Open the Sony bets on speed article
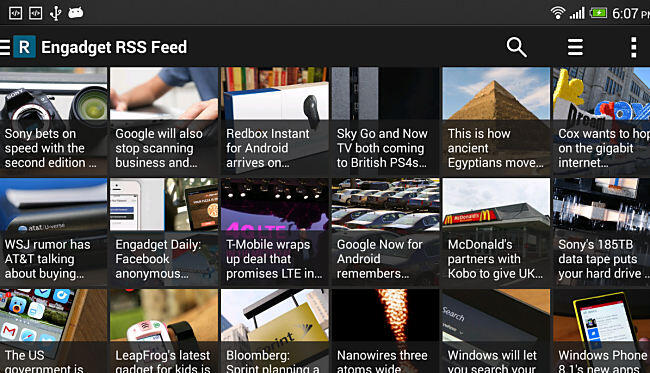 (53, 122)
